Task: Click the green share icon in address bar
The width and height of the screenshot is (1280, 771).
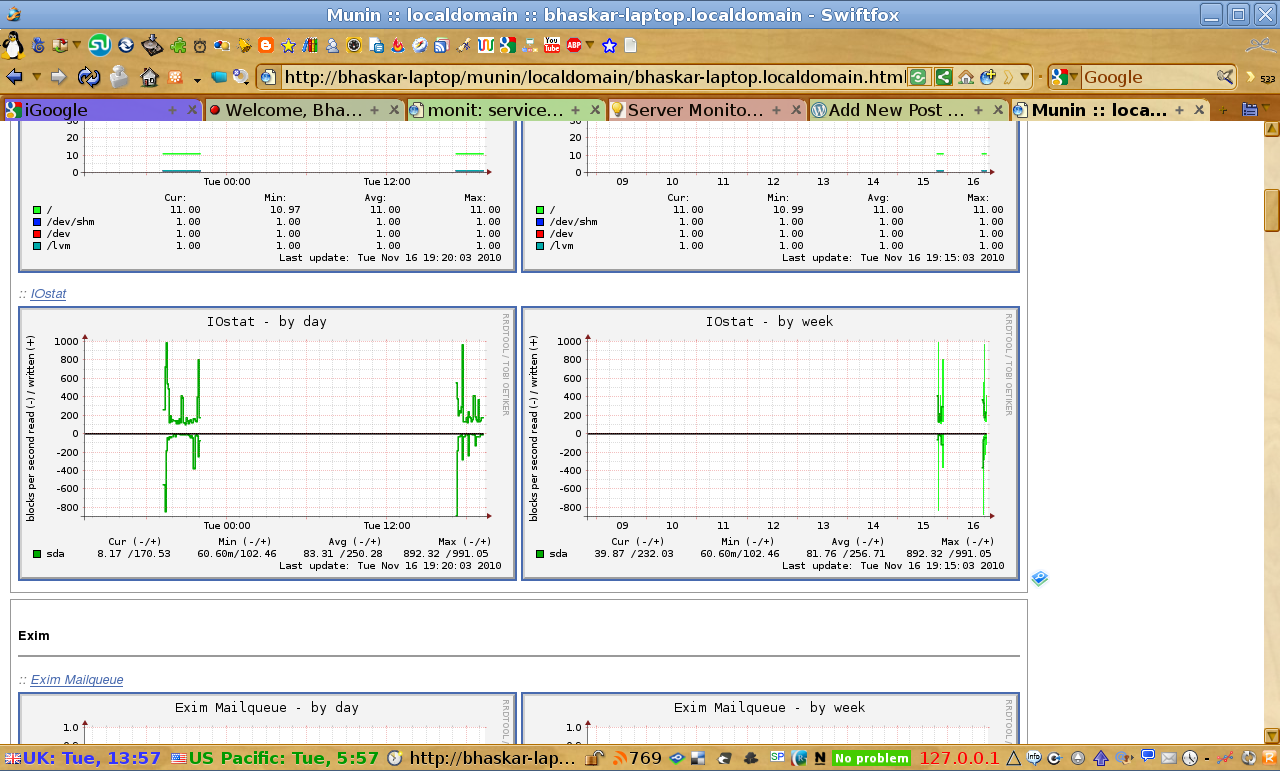Action: (x=943, y=77)
